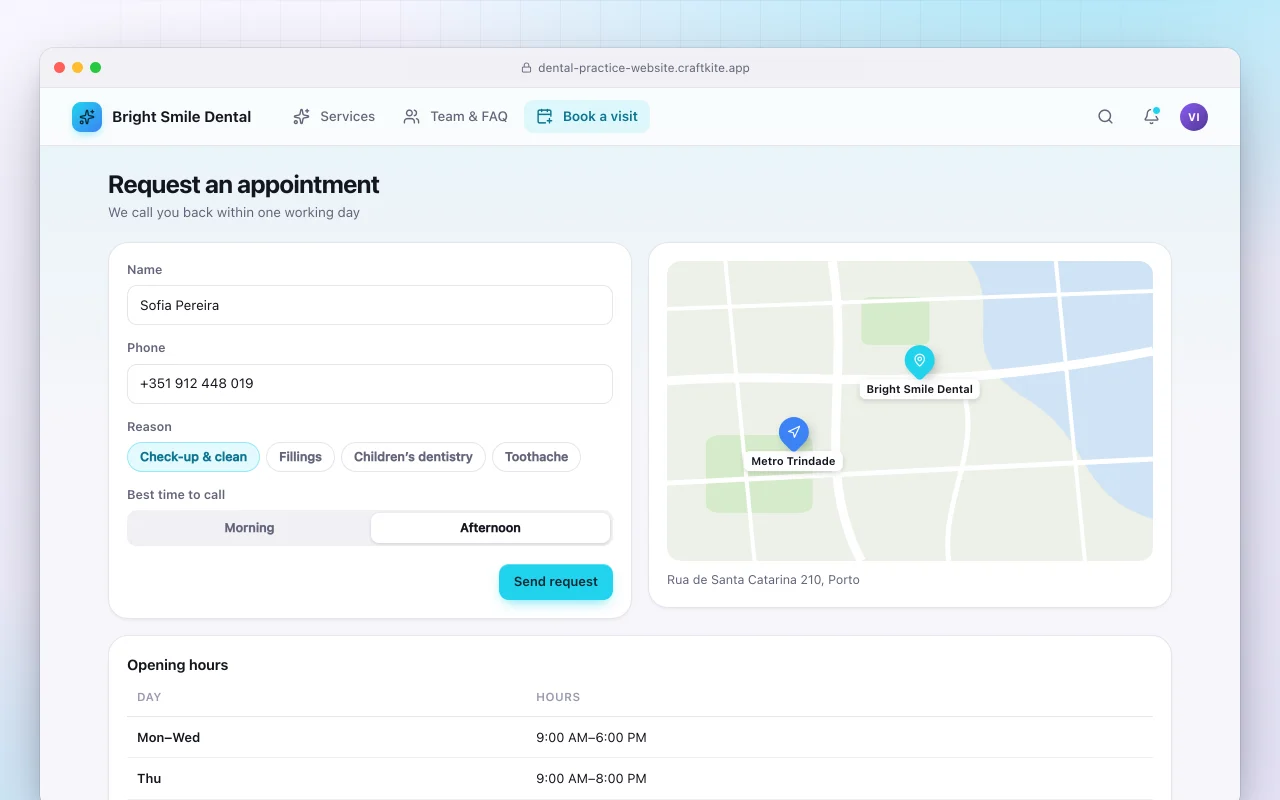Click the Bright Smile Dental logo icon
1280x800 pixels.
(x=87, y=117)
